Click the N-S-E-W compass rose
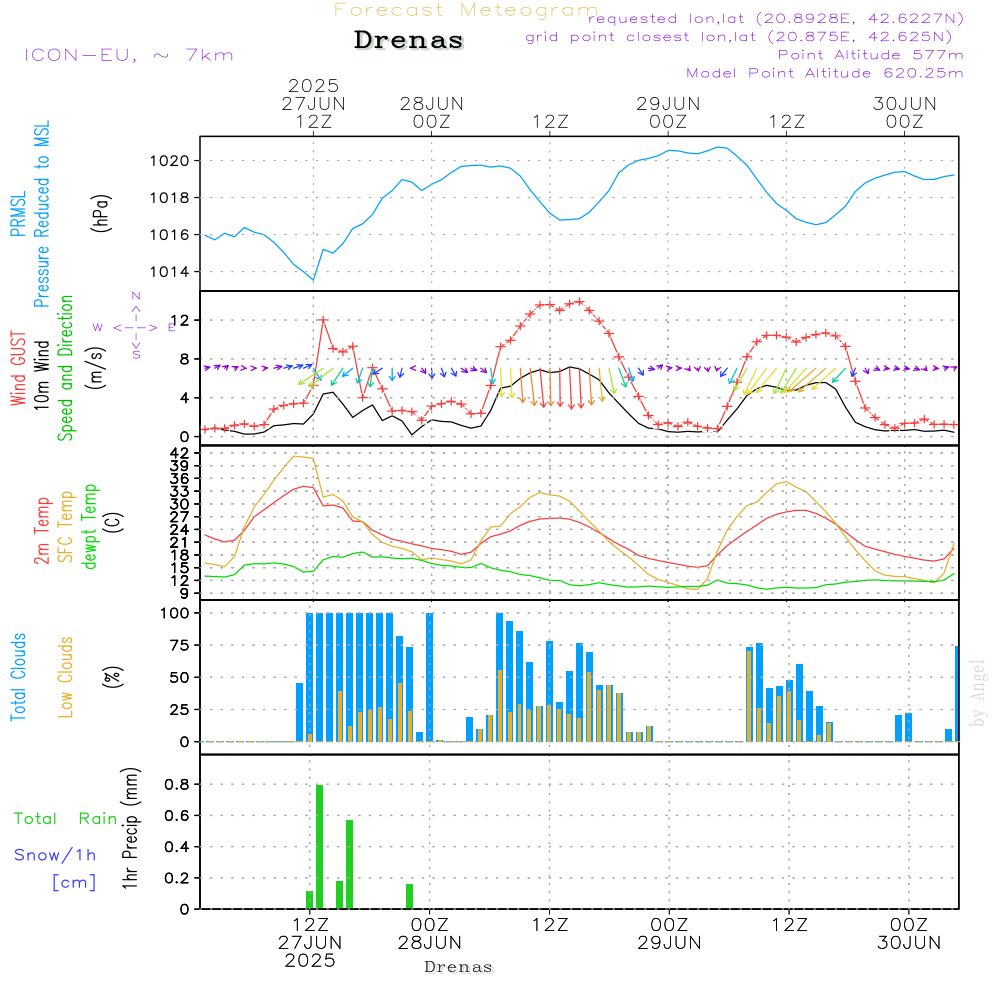 [135, 327]
